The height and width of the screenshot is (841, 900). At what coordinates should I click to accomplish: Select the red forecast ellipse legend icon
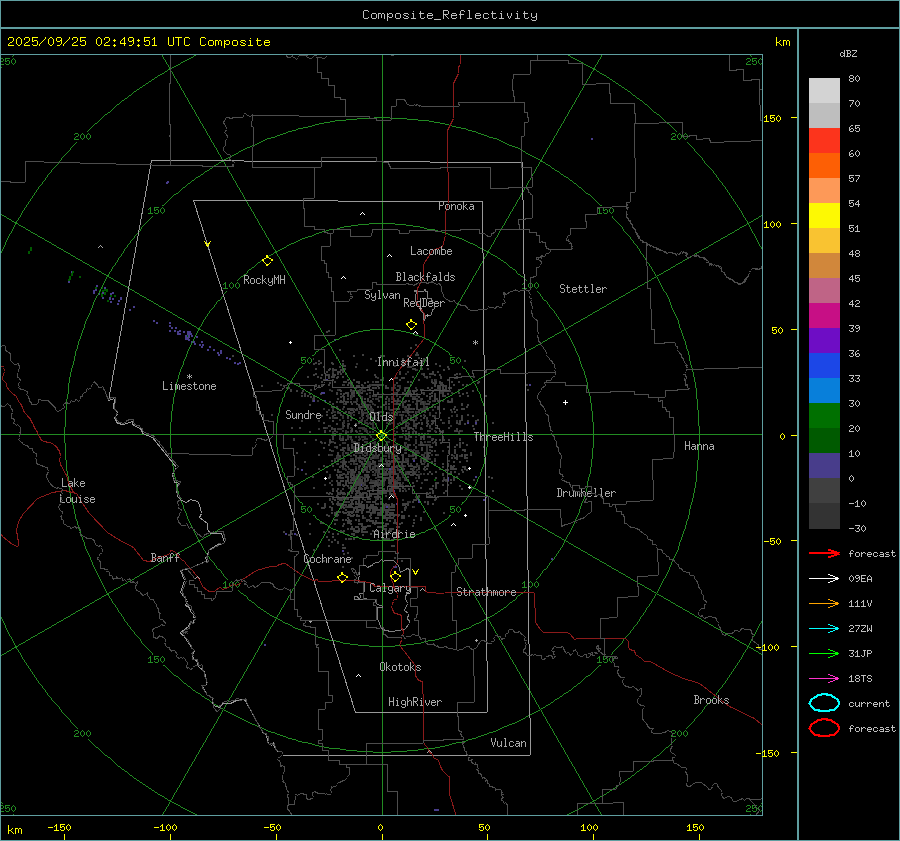[x=824, y=728]
